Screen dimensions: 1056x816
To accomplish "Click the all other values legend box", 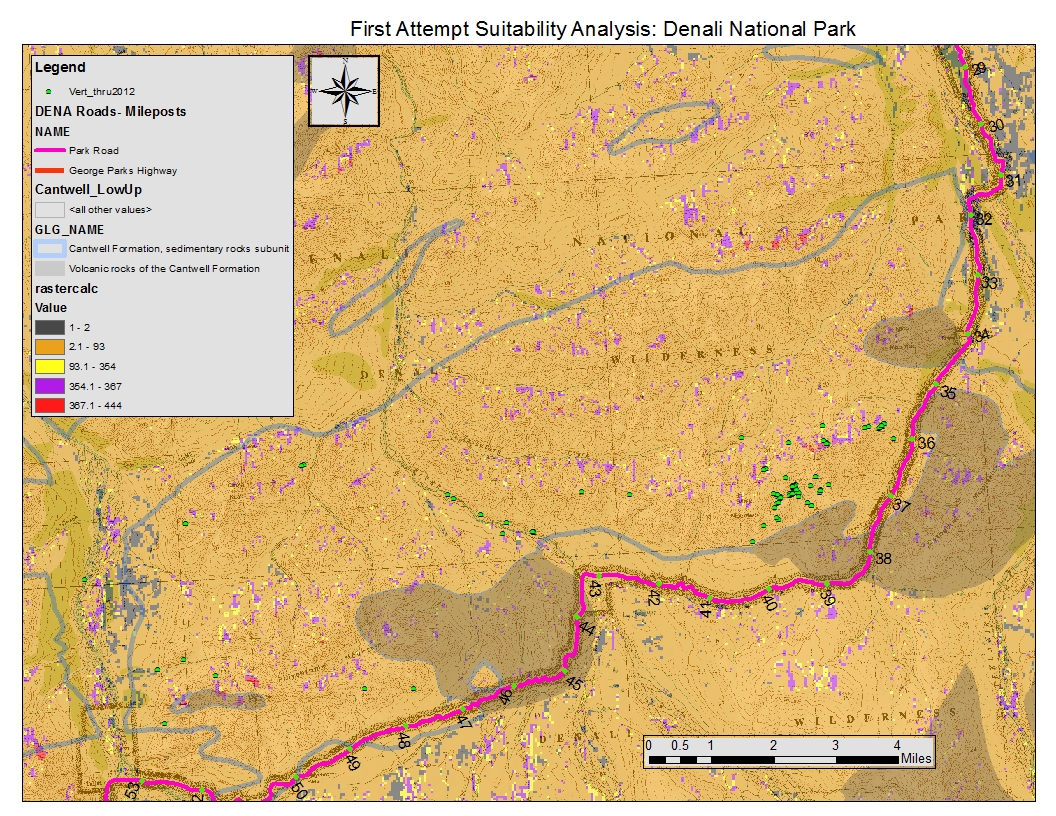I will click(x=49, y=210).
